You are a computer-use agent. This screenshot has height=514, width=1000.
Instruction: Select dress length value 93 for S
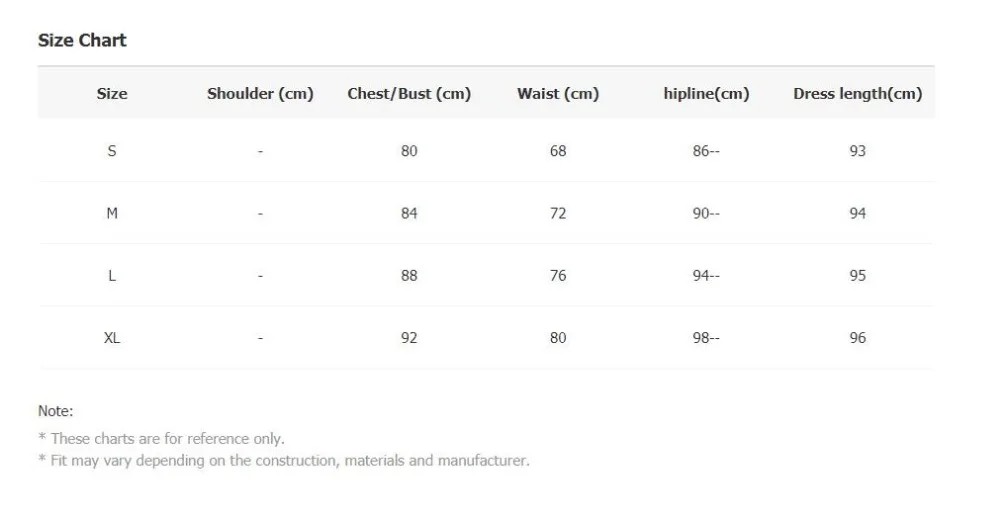click(x=857, y=151)
